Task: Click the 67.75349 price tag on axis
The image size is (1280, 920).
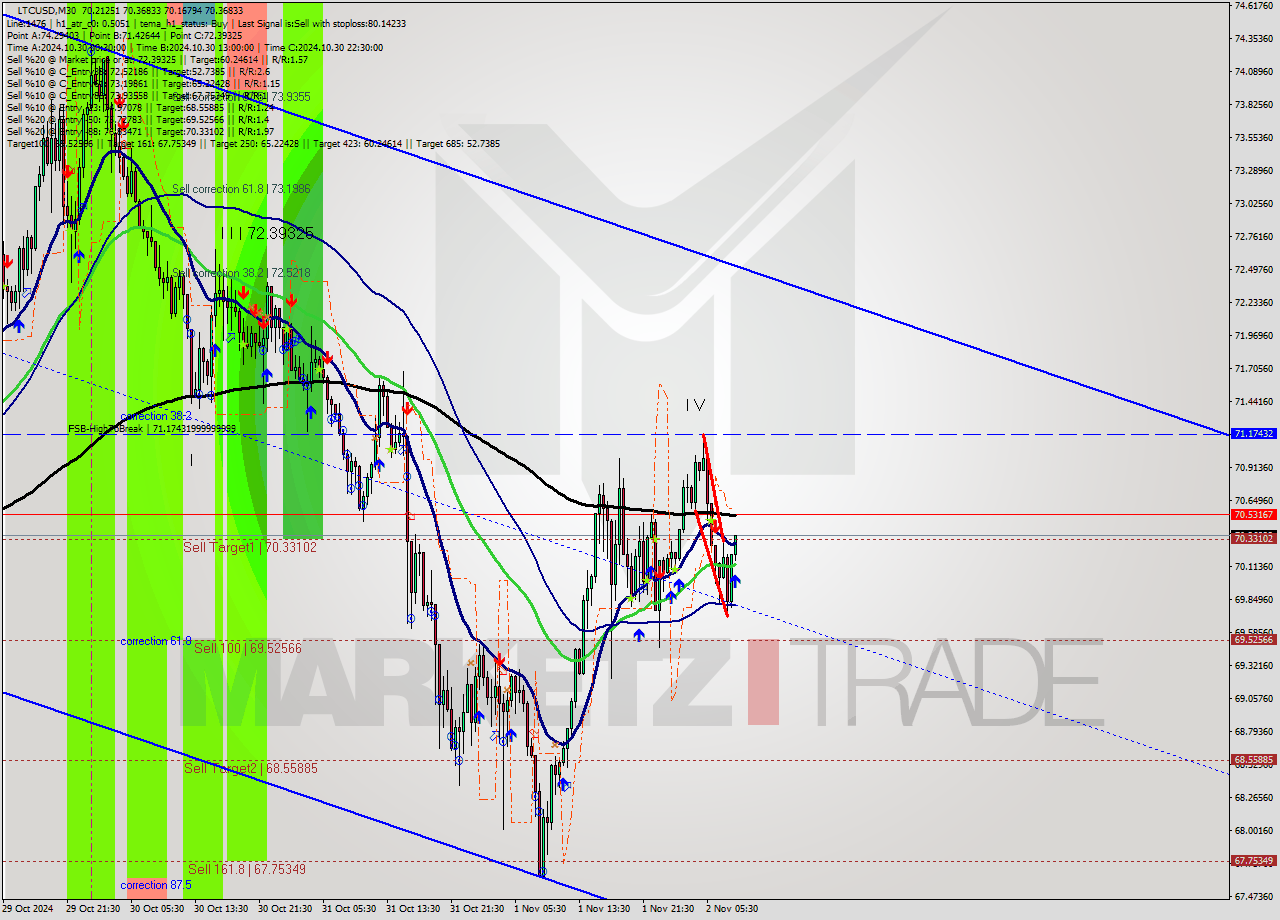Action: point(1254,860)
